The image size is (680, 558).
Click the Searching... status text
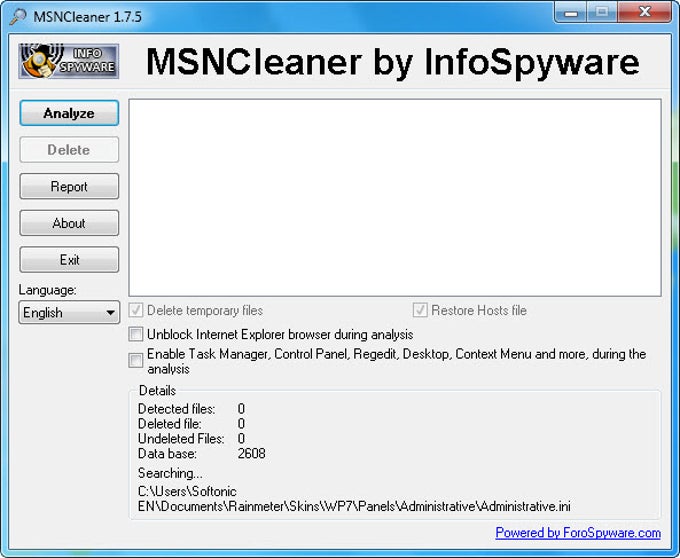click(170, 473)
